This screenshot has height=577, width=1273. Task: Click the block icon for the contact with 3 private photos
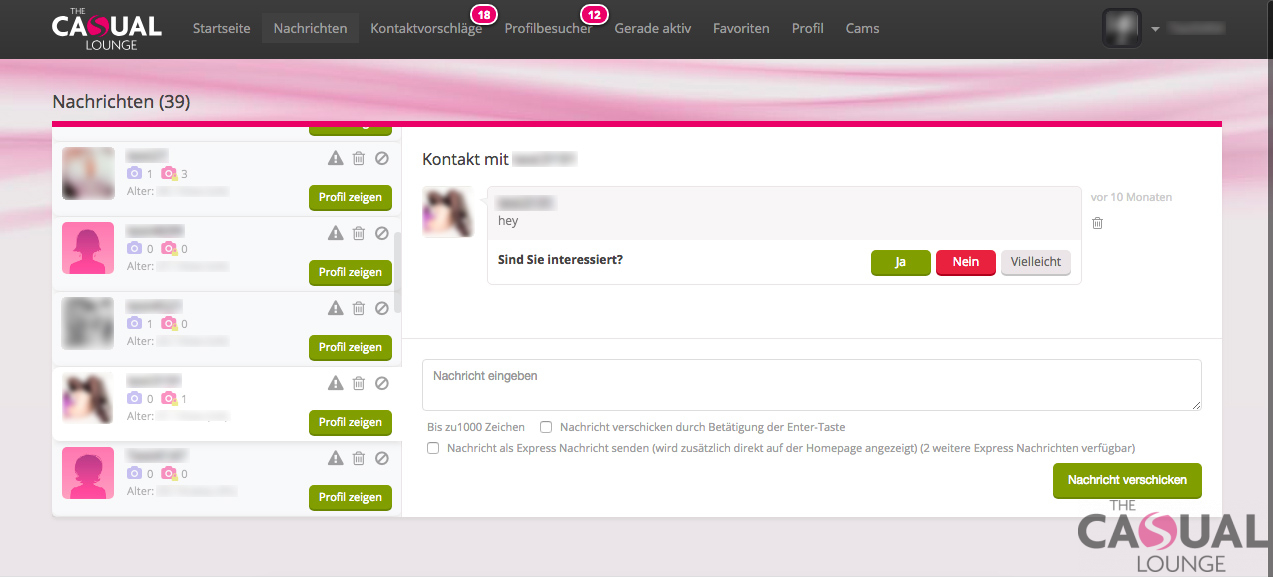(381, 158)
